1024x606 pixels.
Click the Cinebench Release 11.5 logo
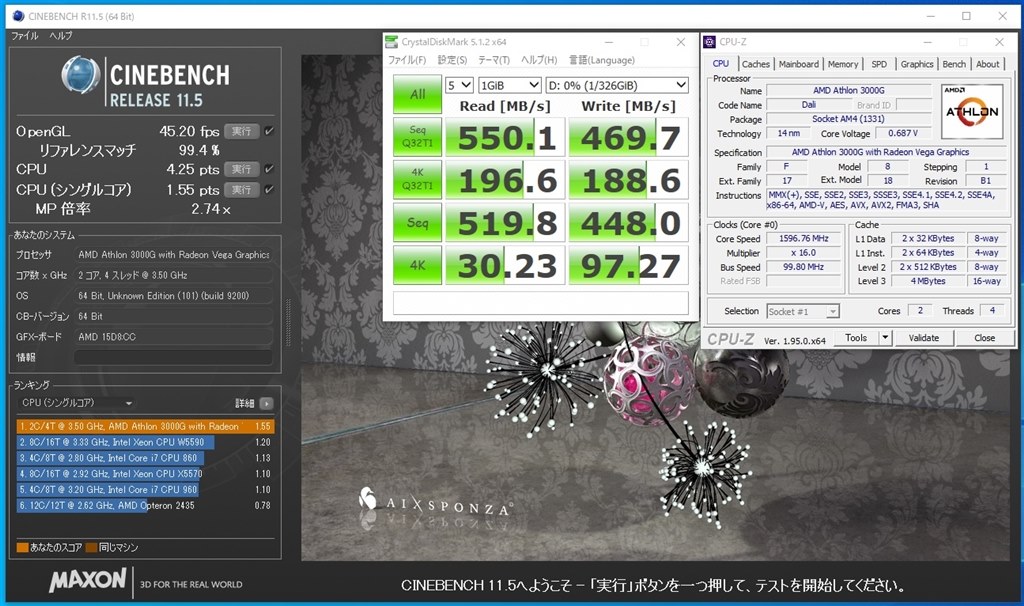146,81
